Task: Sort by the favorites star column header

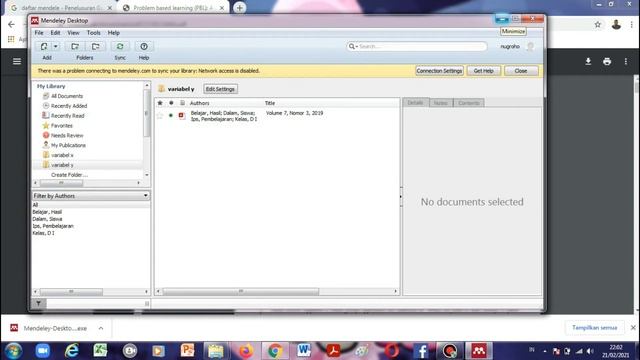Action: click(x=160, y=103)
